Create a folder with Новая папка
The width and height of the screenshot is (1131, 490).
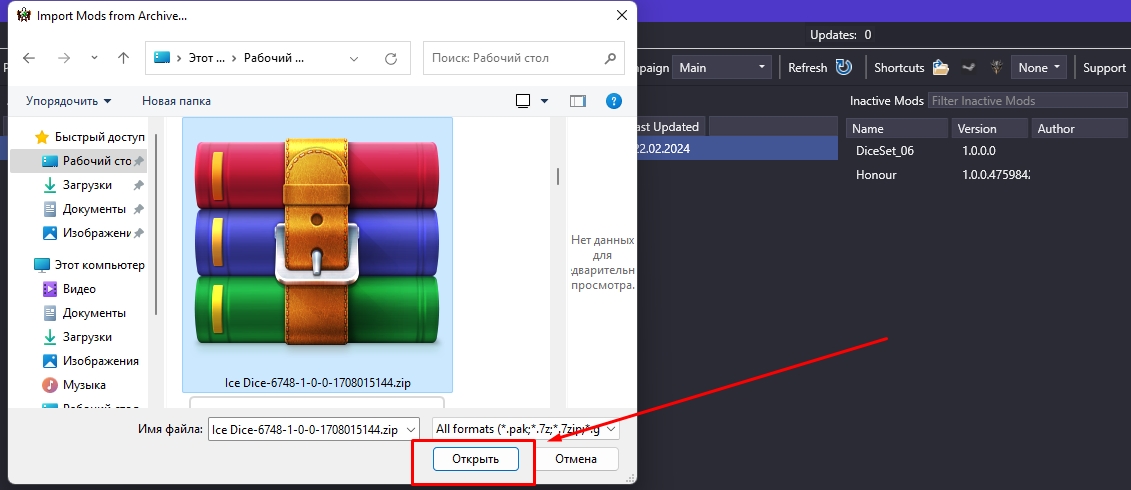177,101
